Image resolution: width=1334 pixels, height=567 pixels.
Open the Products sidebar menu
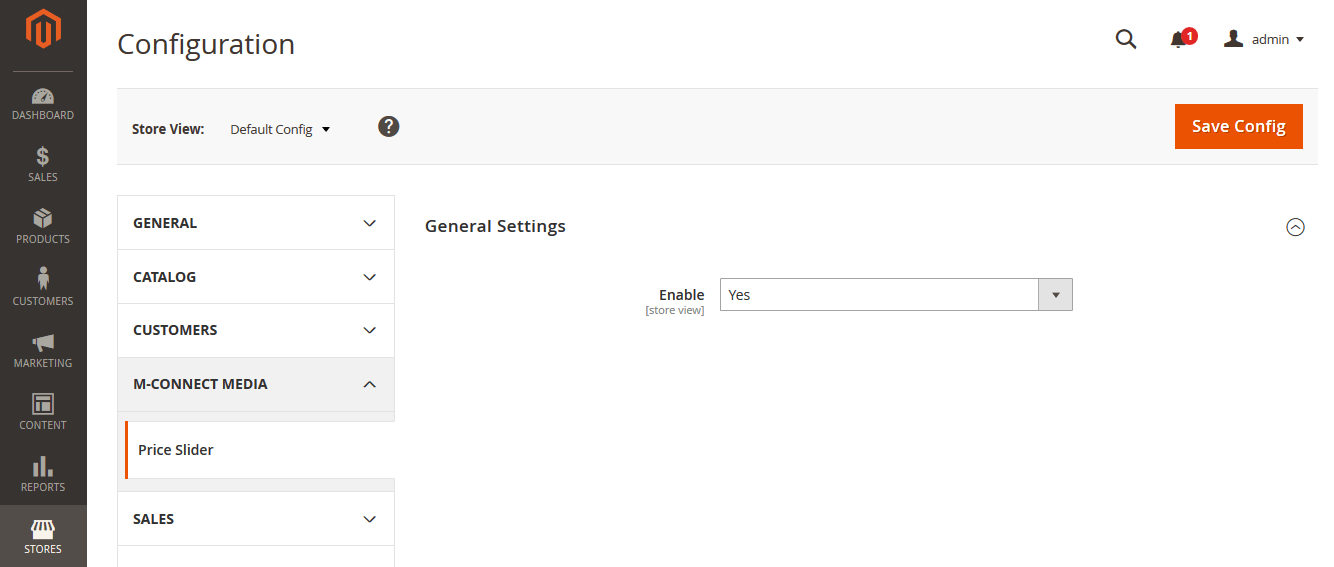coord(43,227)
